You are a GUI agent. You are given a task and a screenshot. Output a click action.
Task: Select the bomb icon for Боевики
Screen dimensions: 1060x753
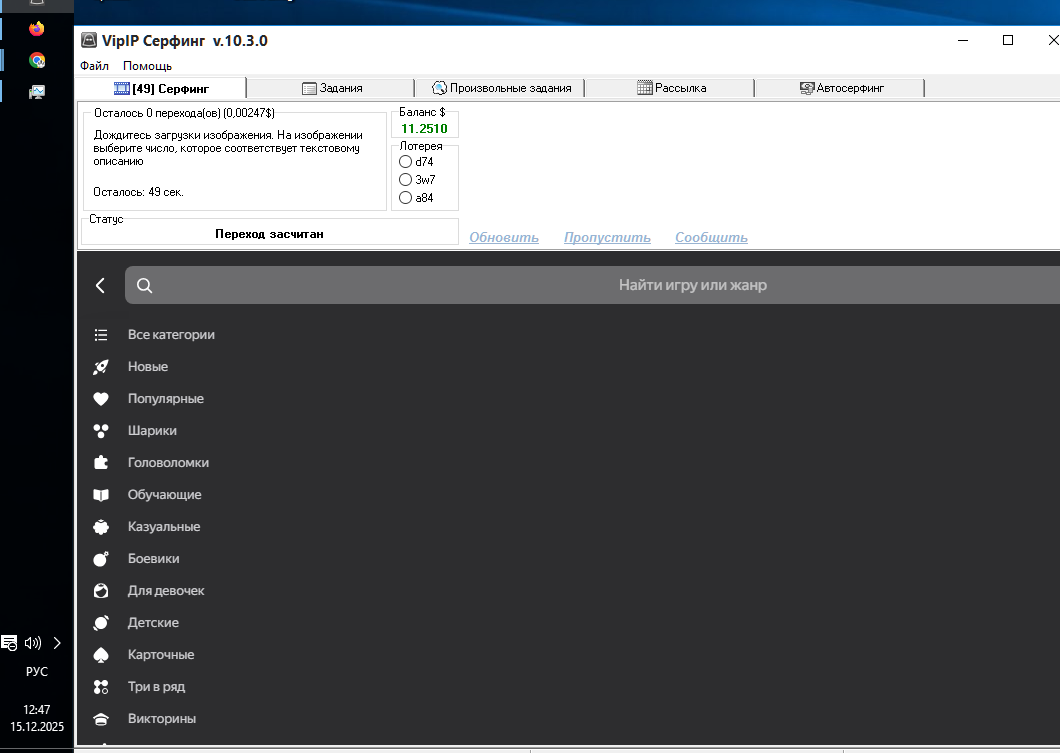[x=101, y=559]
